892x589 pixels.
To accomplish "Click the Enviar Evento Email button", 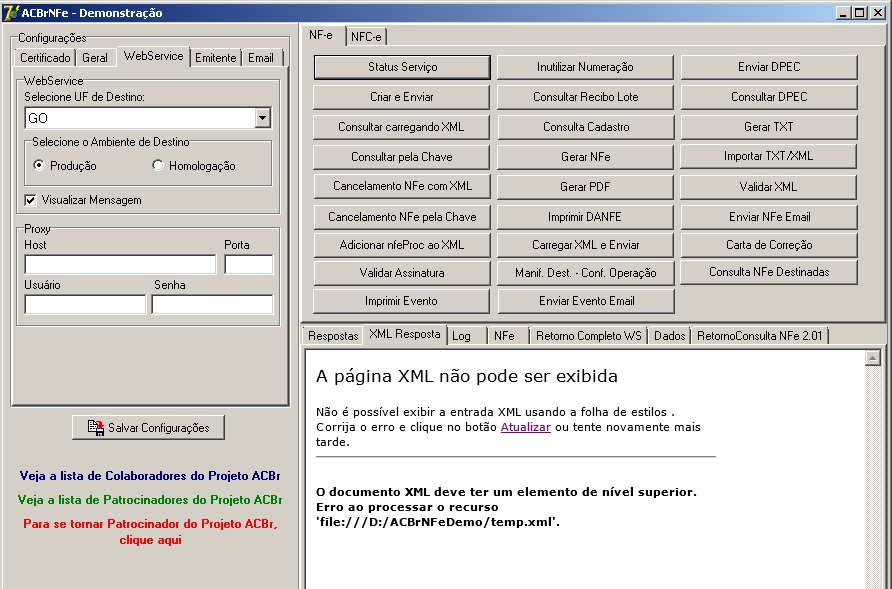I will click(587, 301).
